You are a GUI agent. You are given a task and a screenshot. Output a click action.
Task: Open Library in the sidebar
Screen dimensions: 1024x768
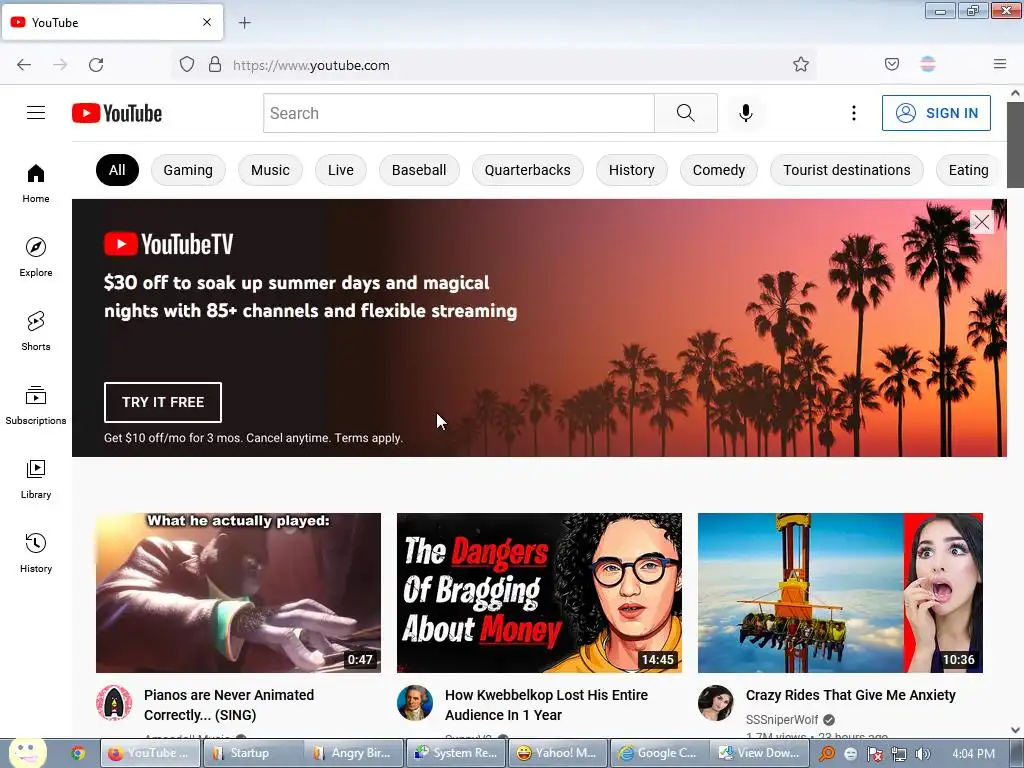(x=36, y=479)
